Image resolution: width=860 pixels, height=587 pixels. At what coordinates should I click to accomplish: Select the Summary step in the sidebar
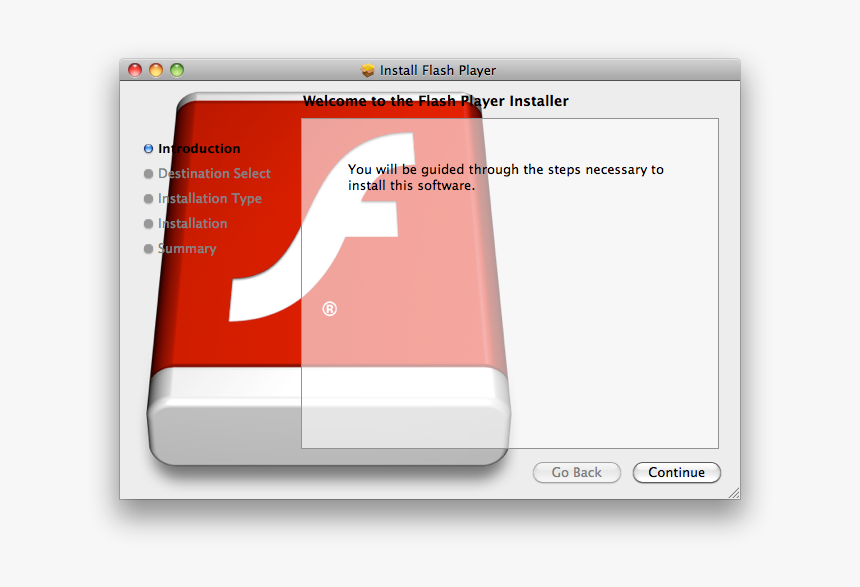tap(188, 248)
